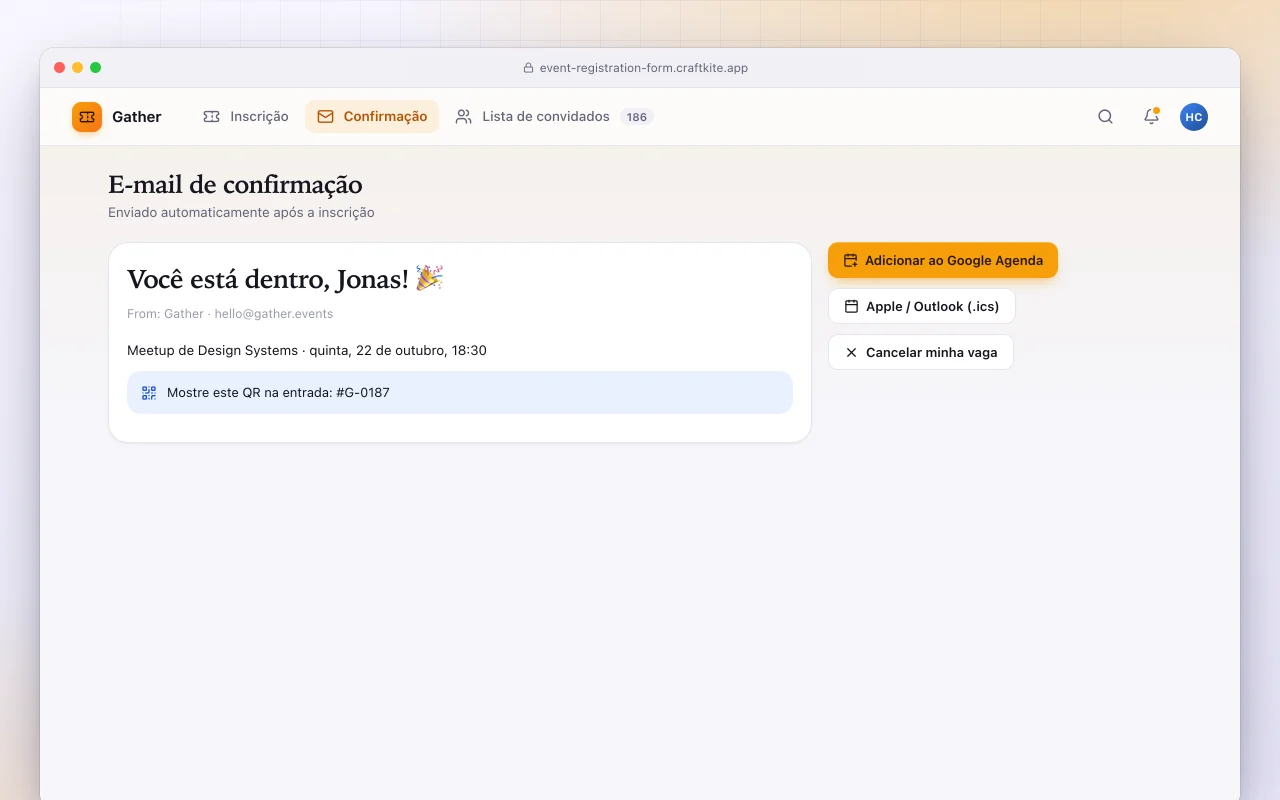Click the event-registration-form.craftkite.app address
Screen dimensions: 1280x800
coord(644,68)
